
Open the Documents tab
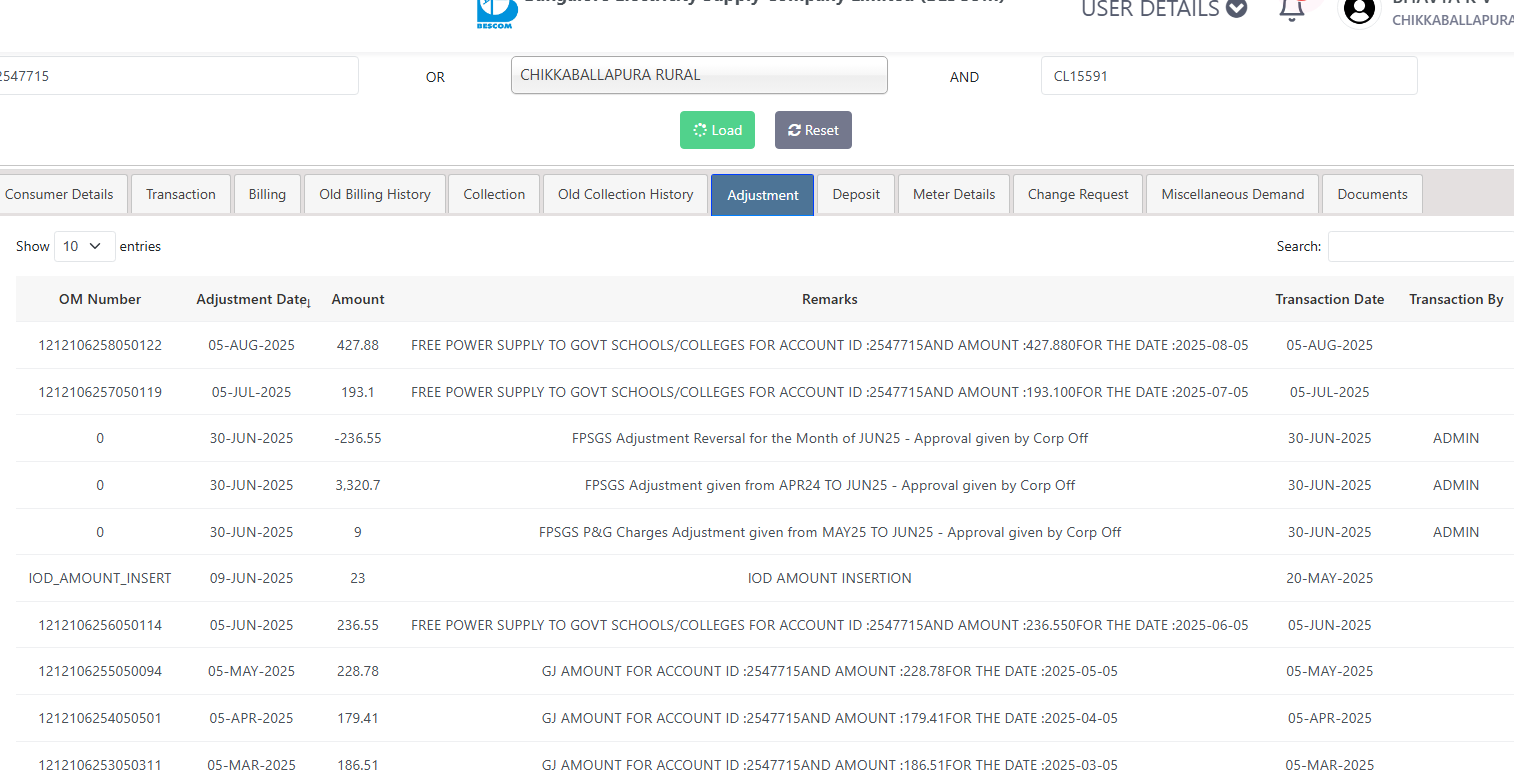click(x=1372, y=194)
